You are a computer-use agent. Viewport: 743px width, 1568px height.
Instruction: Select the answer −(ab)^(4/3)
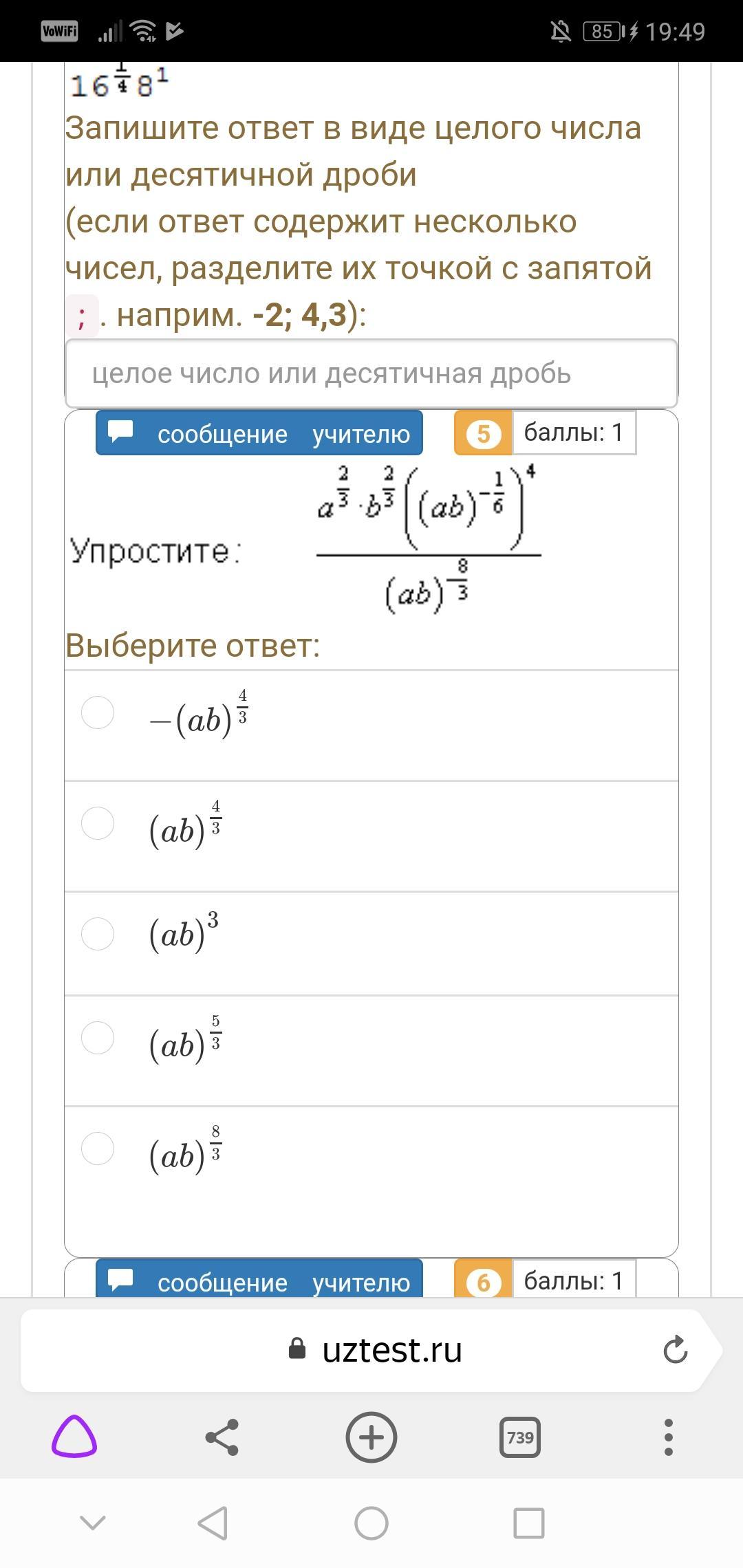coord(98,712)
